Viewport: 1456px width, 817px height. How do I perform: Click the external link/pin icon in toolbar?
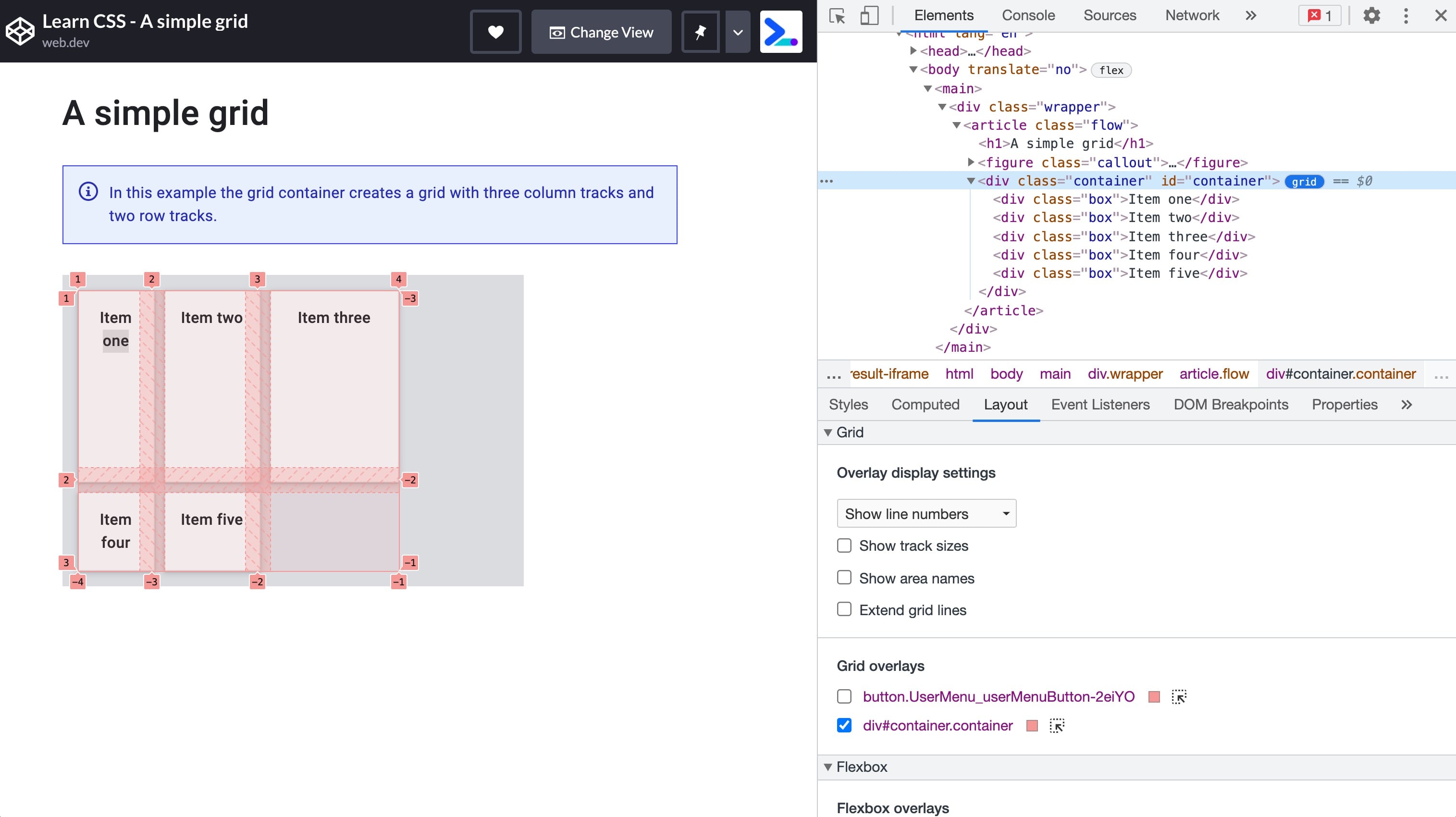[x=700, y=32]
